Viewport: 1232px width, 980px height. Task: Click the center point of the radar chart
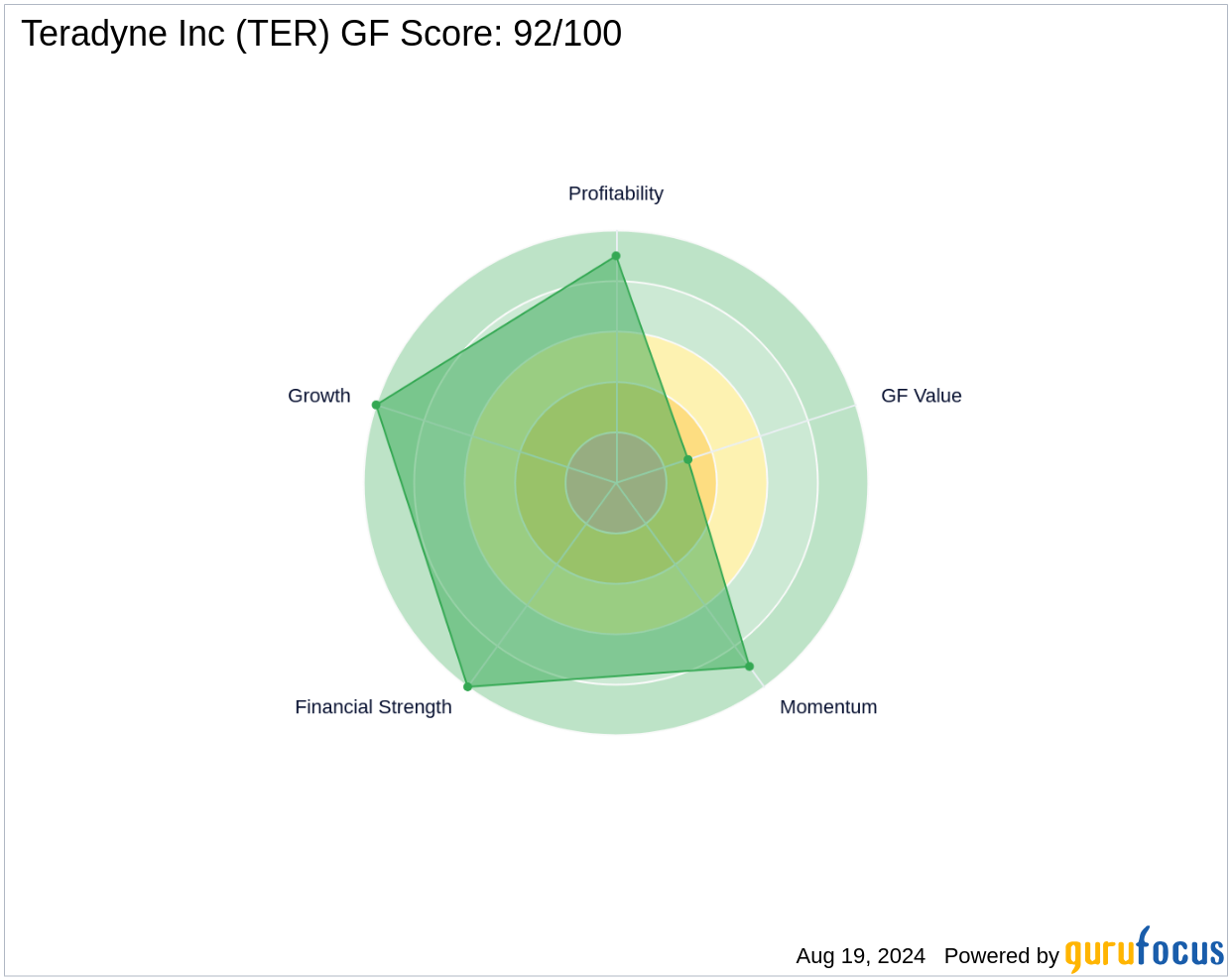[616, 483]
